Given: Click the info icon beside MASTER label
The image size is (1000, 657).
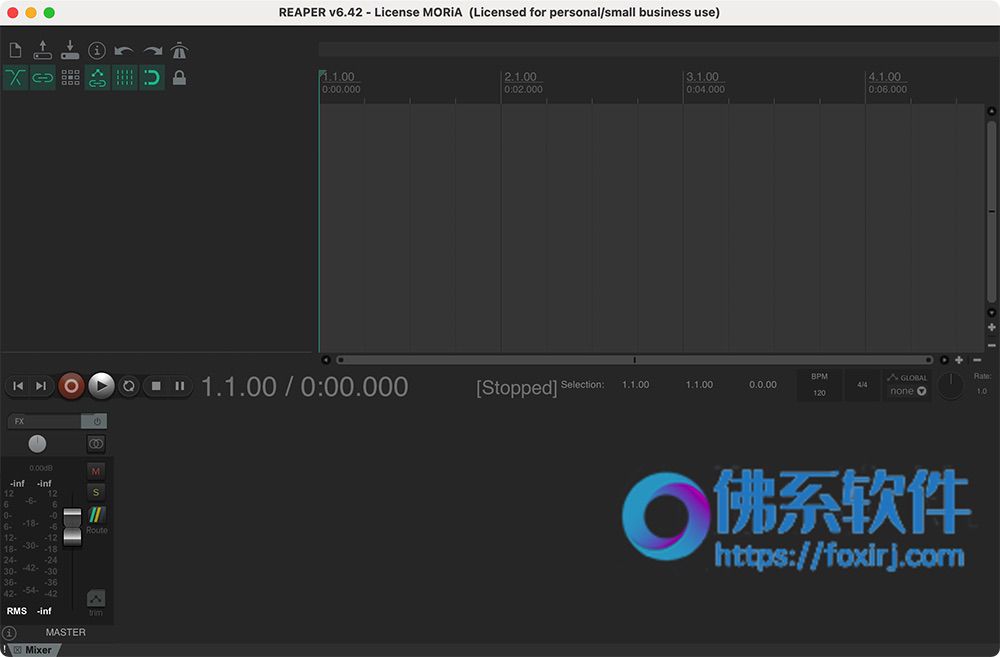Looking at the screenshot, I should pyautogui.click(x=8, y=633).
